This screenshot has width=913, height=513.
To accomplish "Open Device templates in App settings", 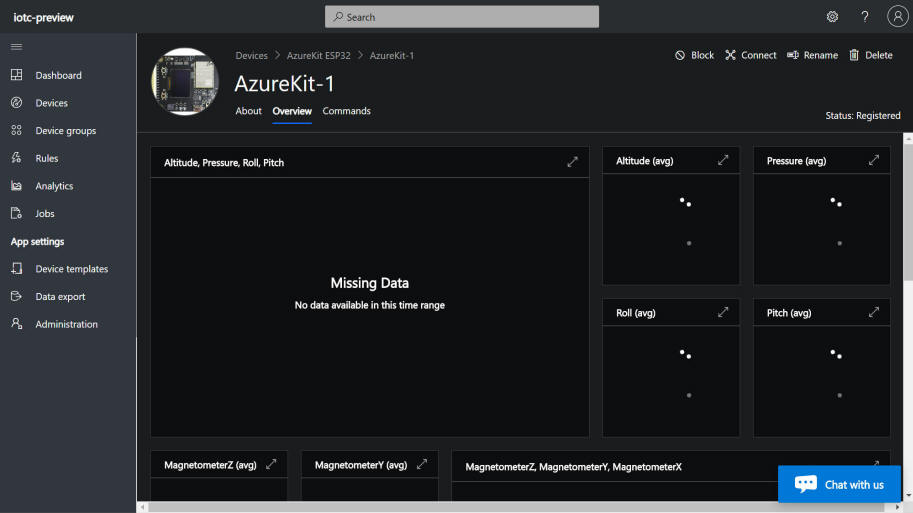I will 72,269.
